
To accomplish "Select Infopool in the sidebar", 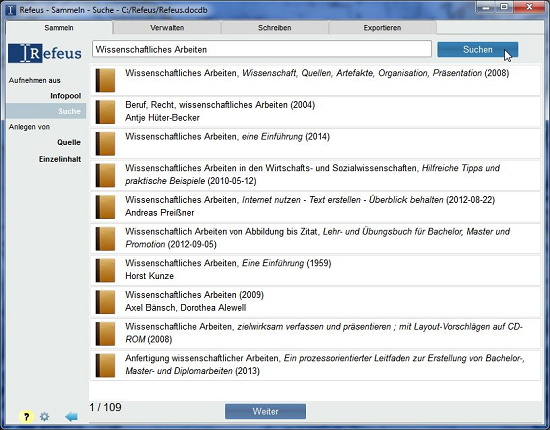I will [66, 96].
